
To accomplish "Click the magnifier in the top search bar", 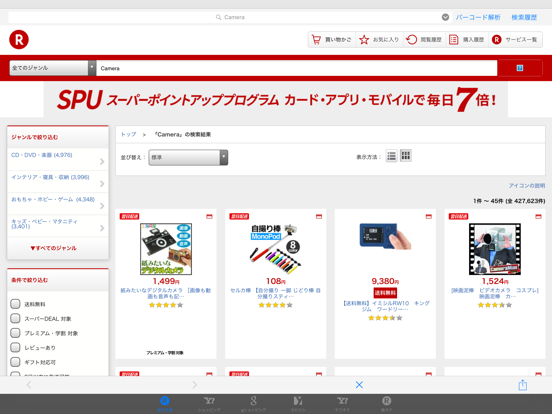I will click(219, 17).
